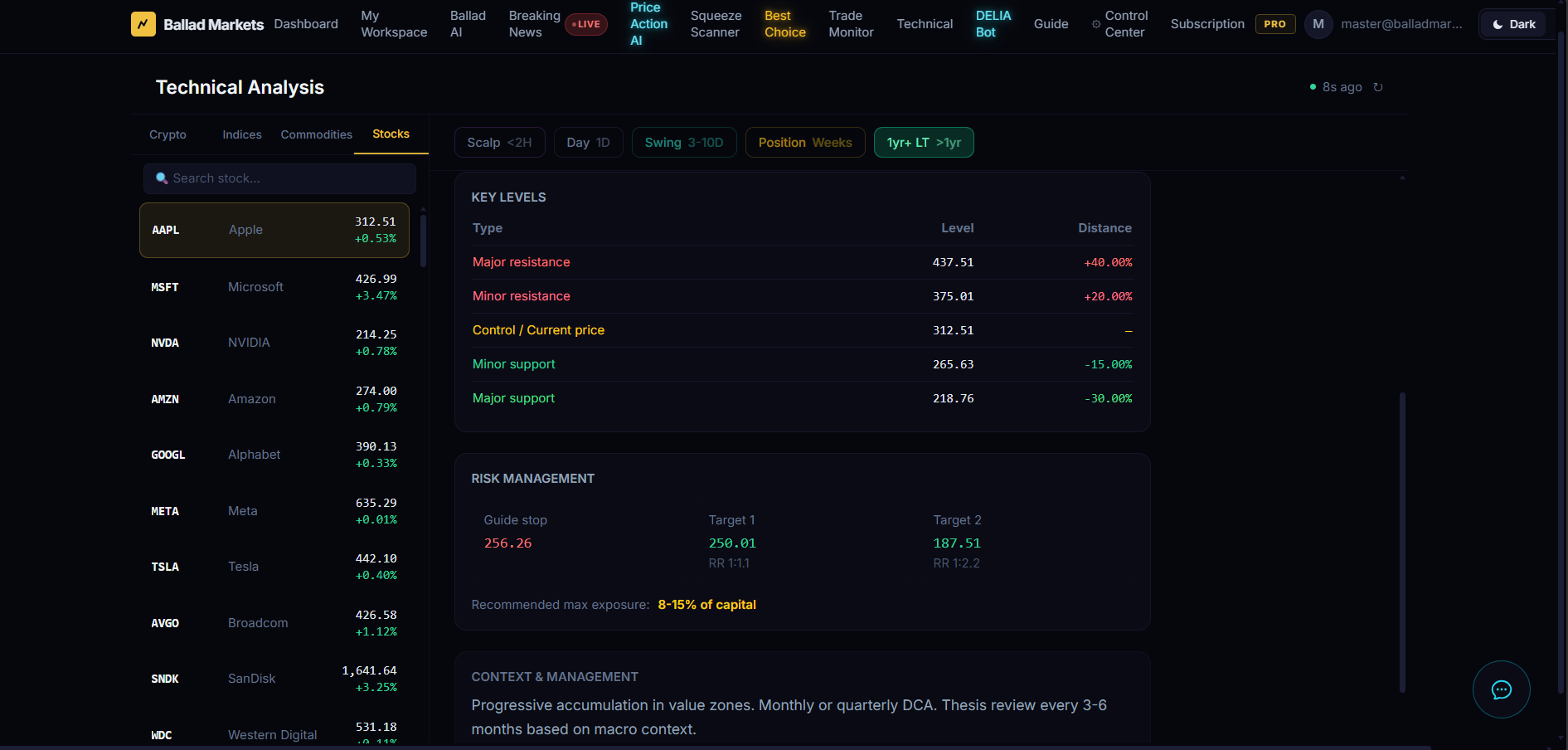The image size is (1568, 750).
Task: Select Swing 3-10D timeframe
Action: coord(684,143)
